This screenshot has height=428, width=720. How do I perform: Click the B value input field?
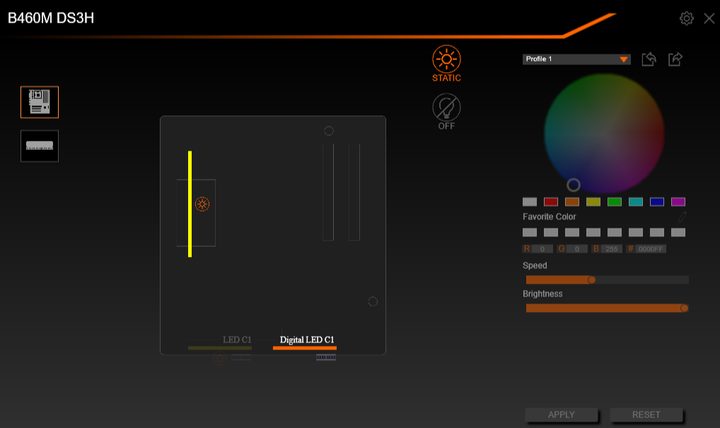[x=612, y=249]
